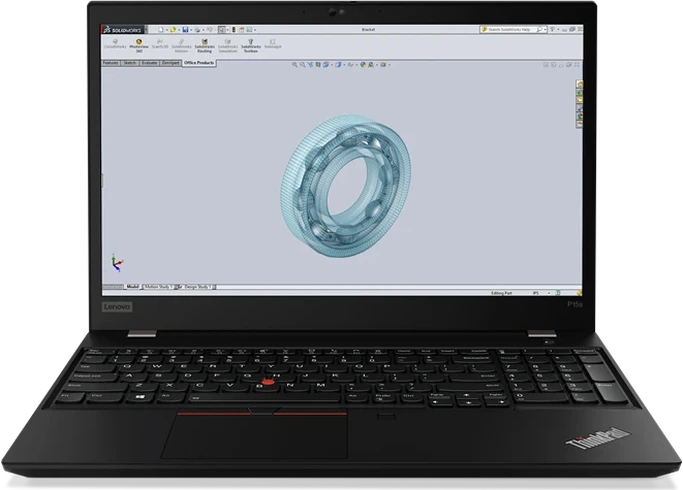Click the SolidWorks Motion add-in icon

(x=181, y=47)
